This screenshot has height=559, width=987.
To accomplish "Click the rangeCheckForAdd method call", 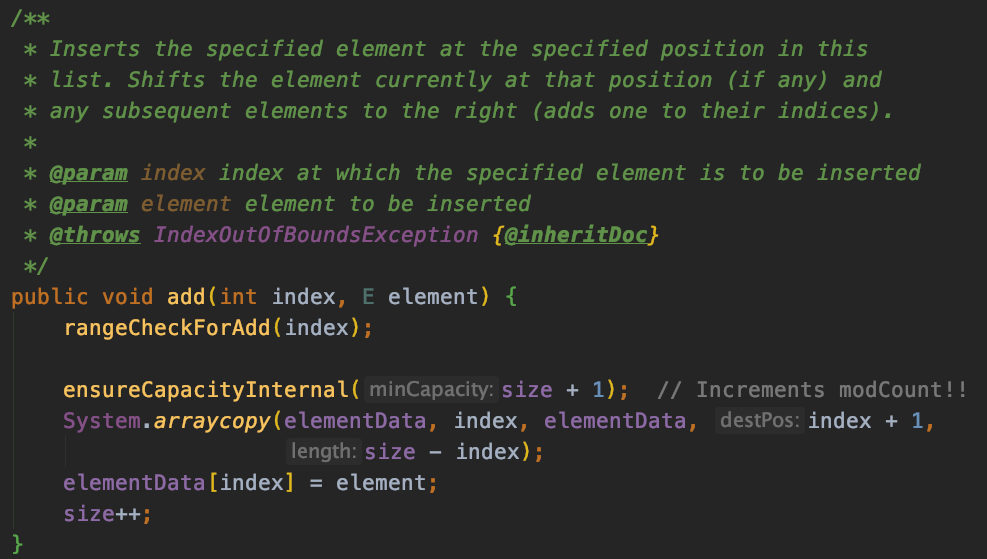I will coord(167,327).
